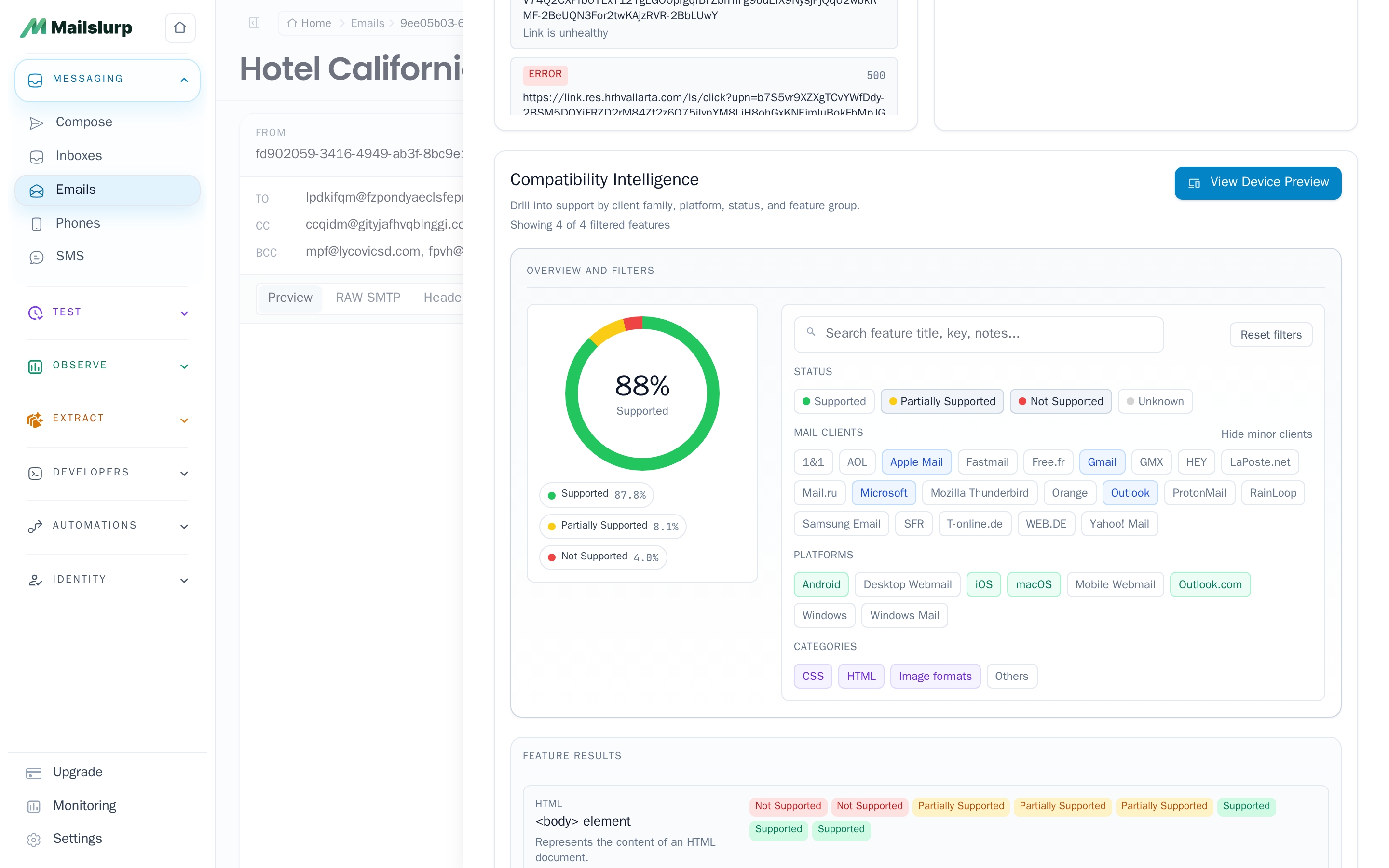Screen dimensions: 1389x868
Task: Click the SMS chat bubble icon
Action: (x=36, y=257)
